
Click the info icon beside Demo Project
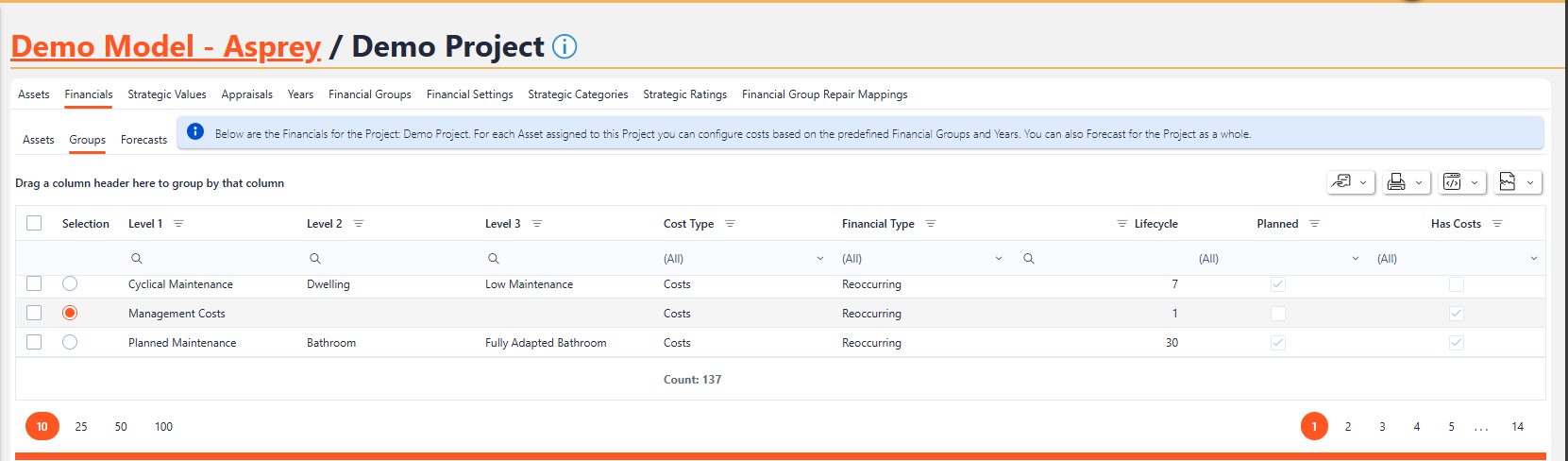click(x=565, y=46)
